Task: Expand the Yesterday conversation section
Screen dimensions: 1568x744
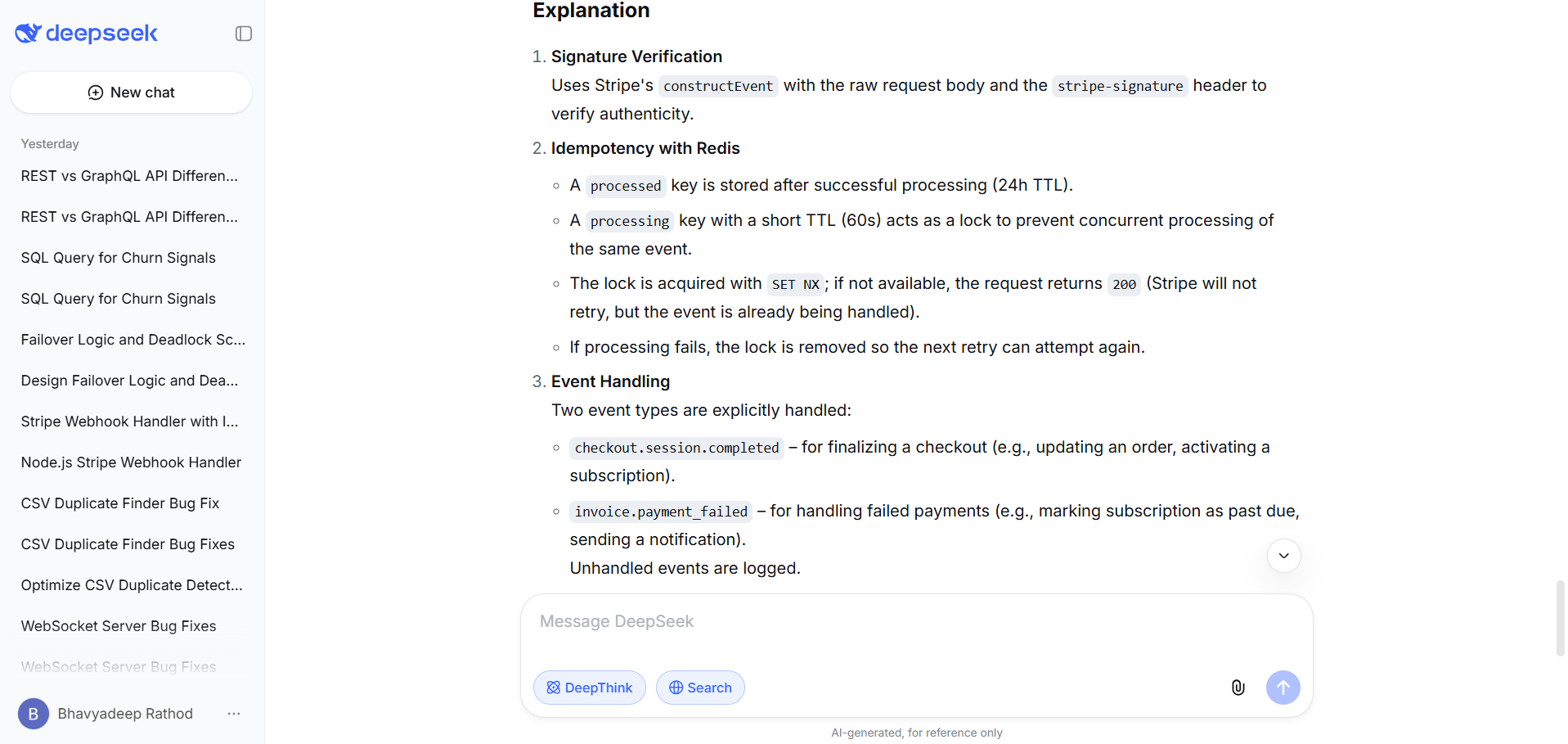Action: (x=50, y=143)
